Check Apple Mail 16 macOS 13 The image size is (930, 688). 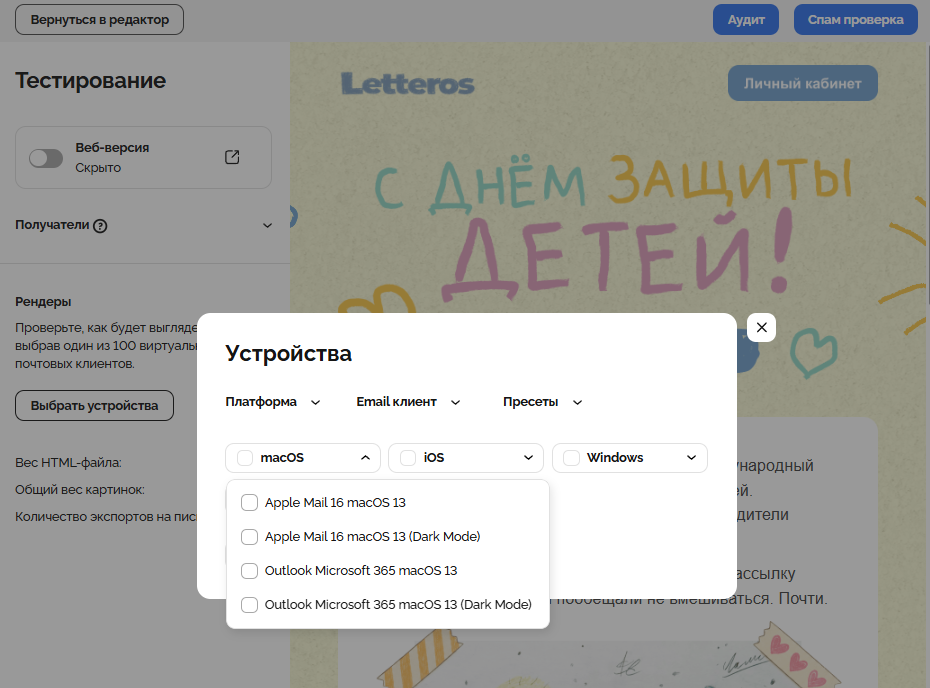(x=250, y=502)
